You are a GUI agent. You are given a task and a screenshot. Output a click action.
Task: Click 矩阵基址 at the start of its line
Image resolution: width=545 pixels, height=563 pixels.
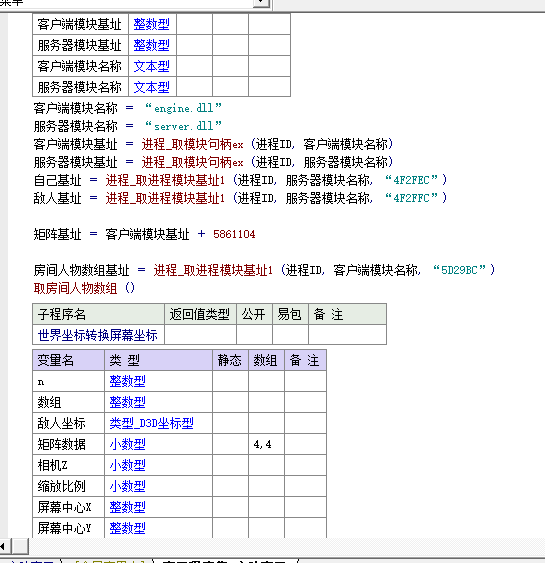[57, 234]
